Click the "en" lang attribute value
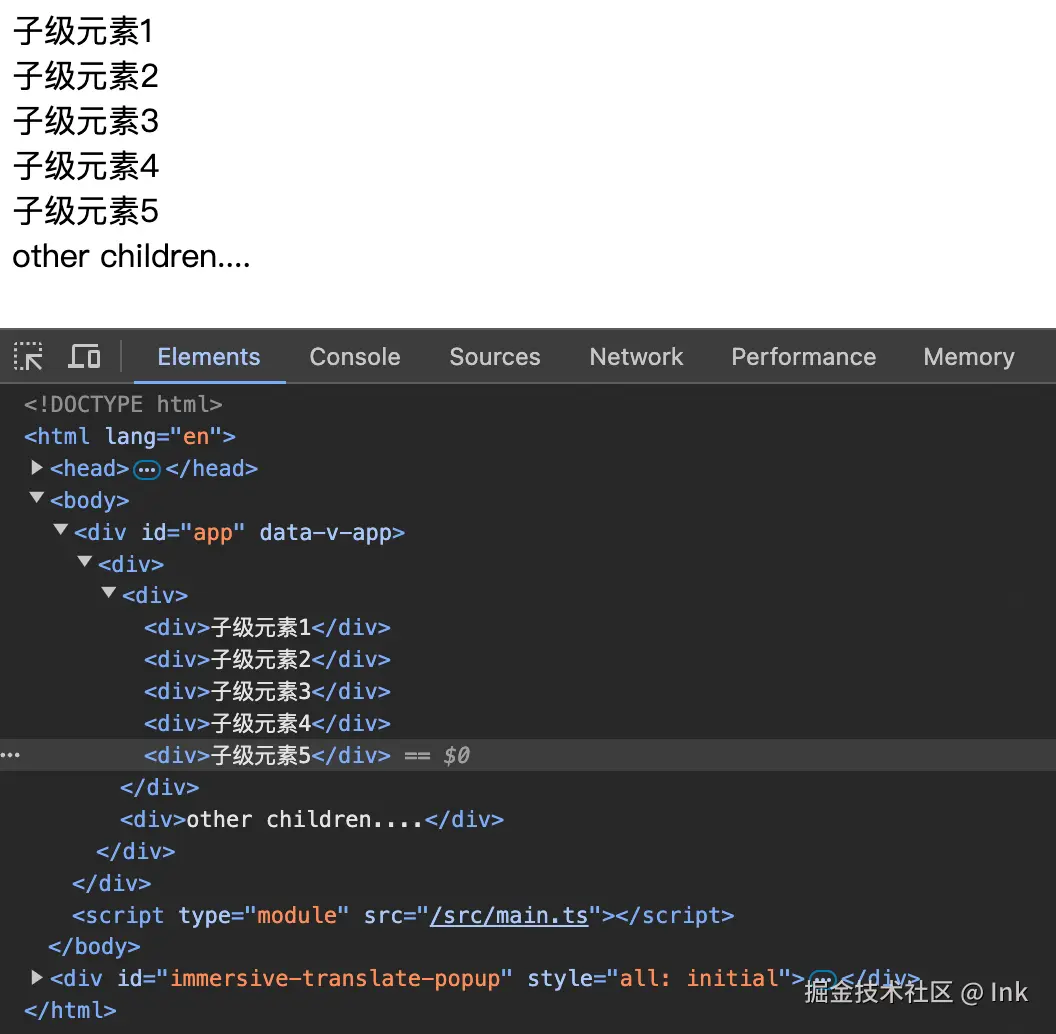The width and height of the screenshot is (1056, 1034). [x=196, y=437]
